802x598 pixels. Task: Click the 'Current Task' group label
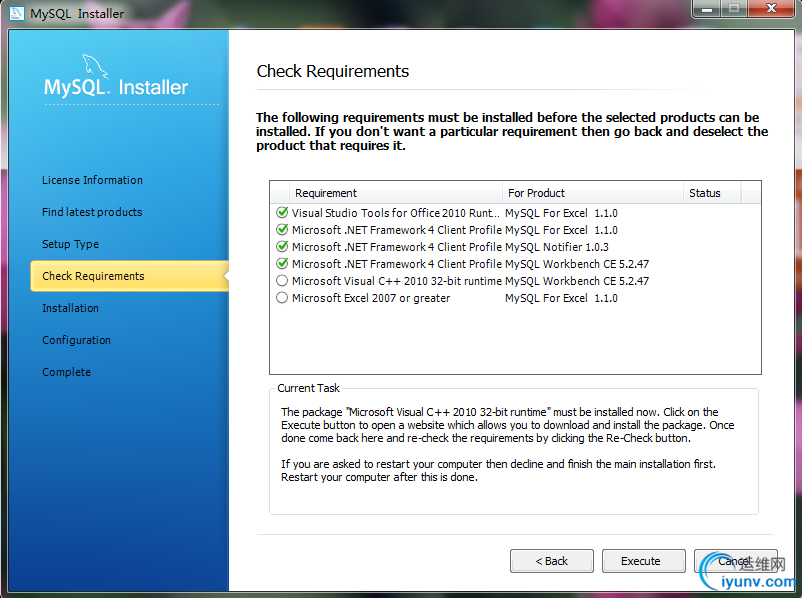(x=308, y=388)
